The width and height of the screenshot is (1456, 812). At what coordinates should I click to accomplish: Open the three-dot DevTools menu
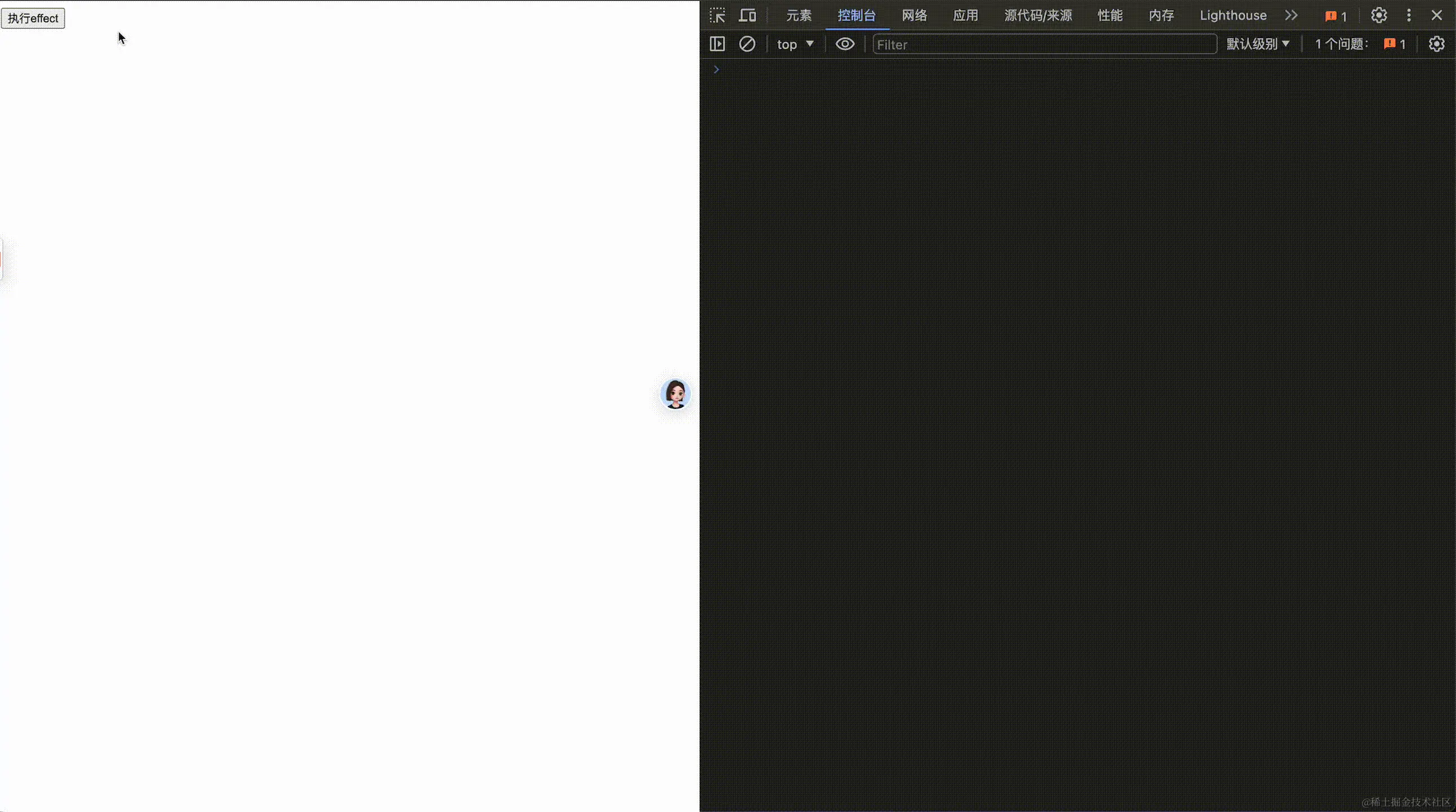coord(1408,15)
